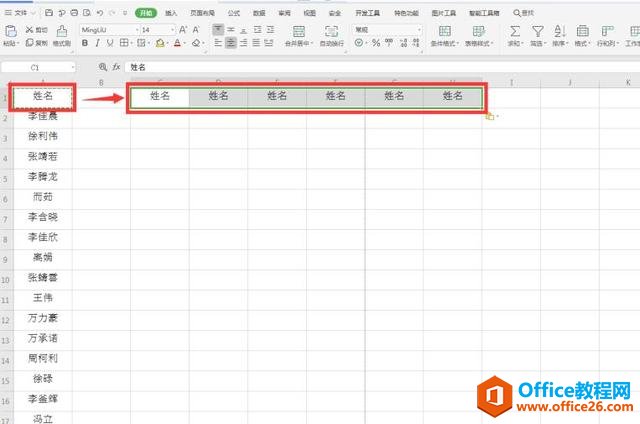Open the Formulas (公式) ribbon tab
Image resolution: width=640 pixels, height=424 pixels.
tap(233, 13)
